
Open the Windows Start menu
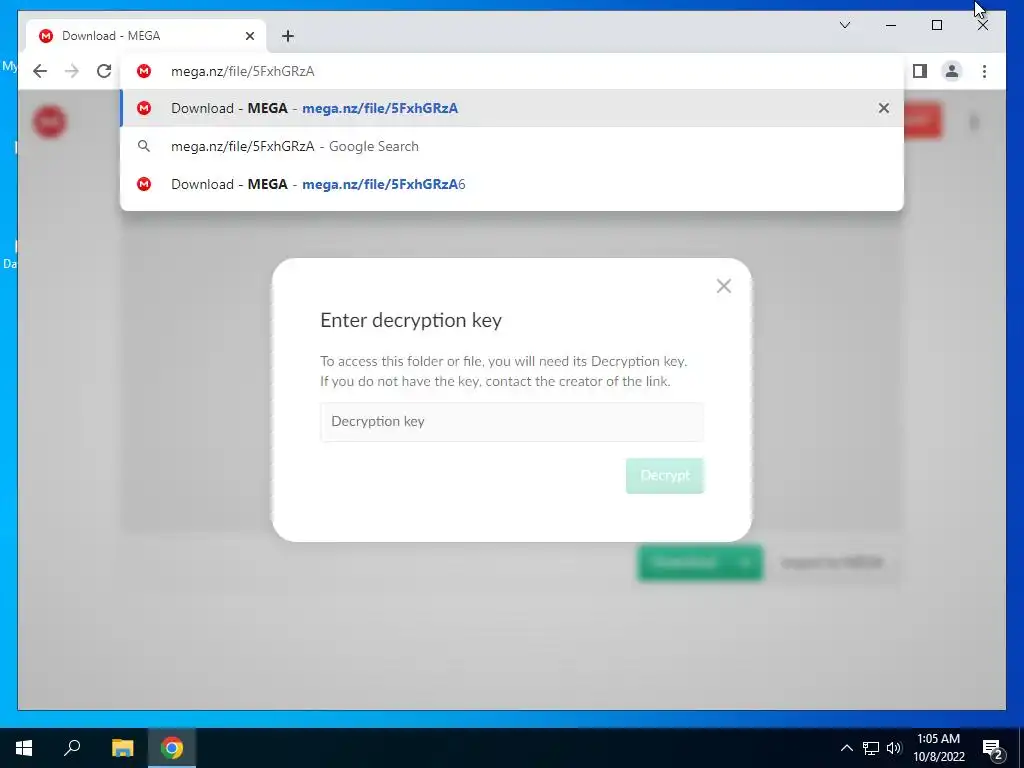tap(24, 748)
